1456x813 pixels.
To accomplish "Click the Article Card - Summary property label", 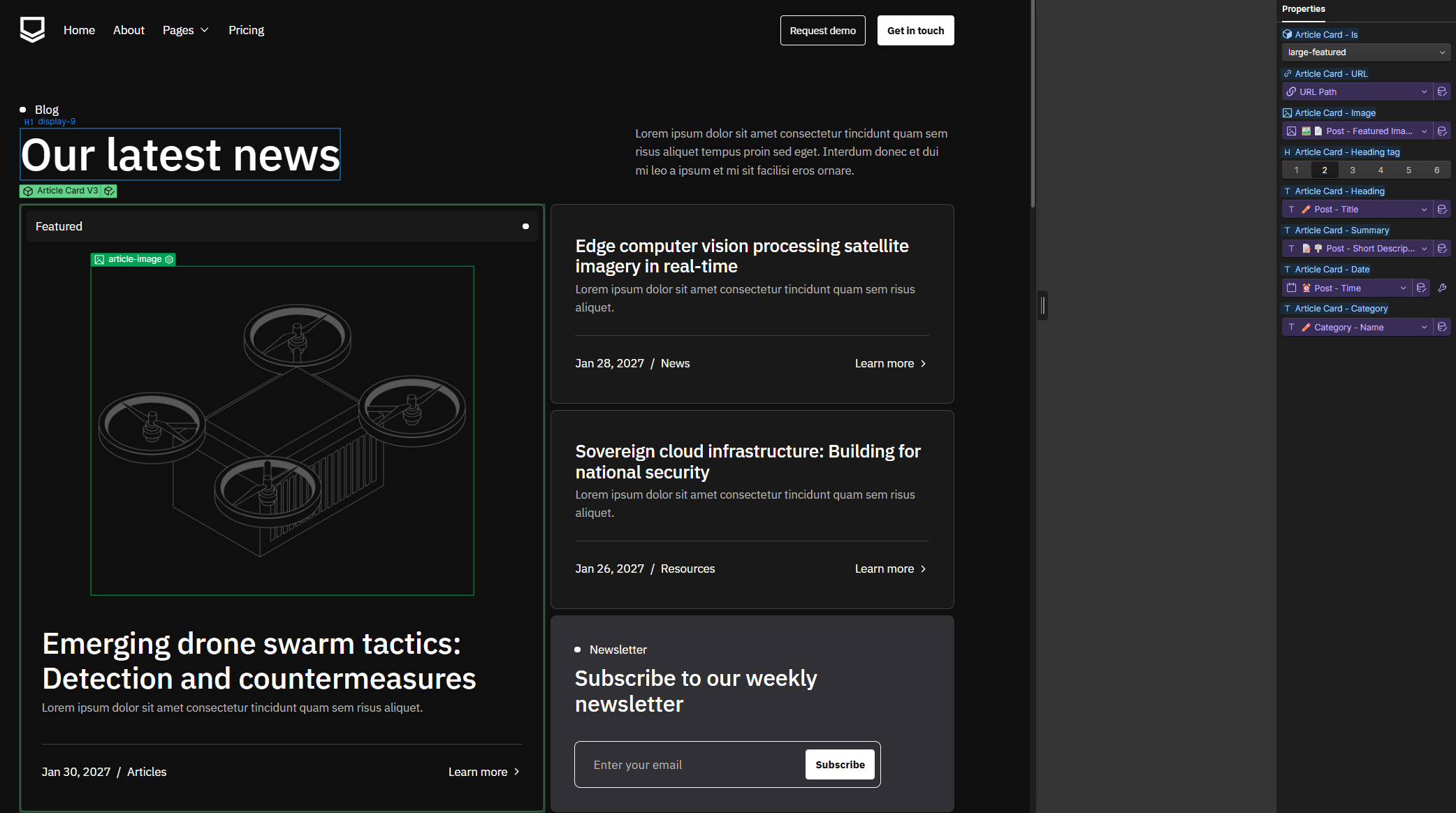I will pos(1341,230).
